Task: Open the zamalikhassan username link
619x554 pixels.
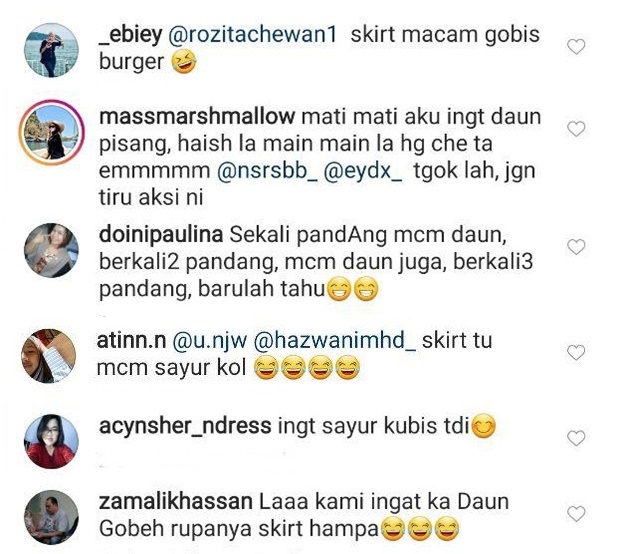Action: point(176,502)
